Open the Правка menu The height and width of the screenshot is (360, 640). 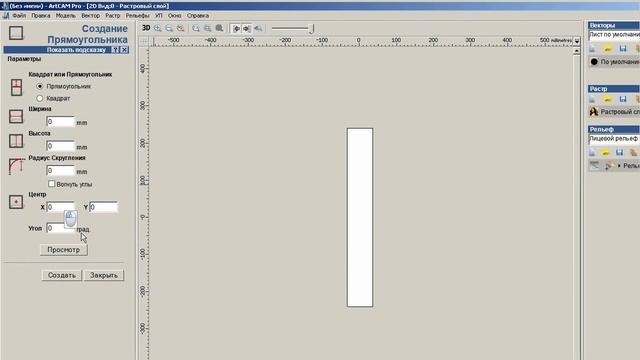(x=41, y=16)
